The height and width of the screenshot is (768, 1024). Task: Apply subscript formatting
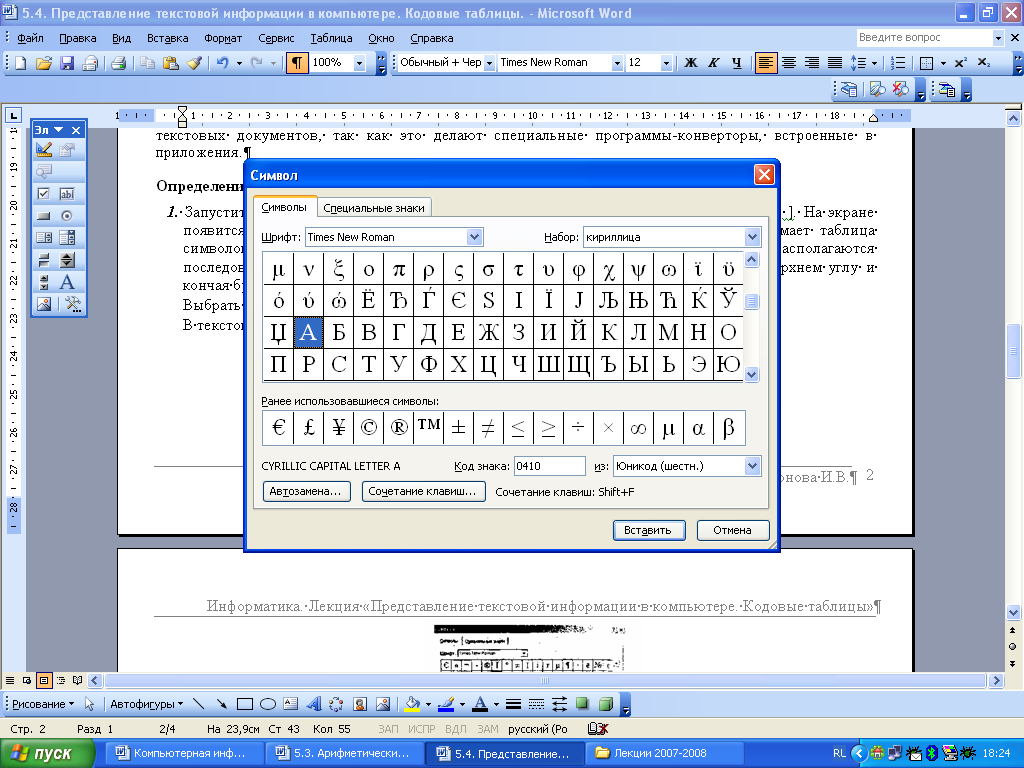984,63
